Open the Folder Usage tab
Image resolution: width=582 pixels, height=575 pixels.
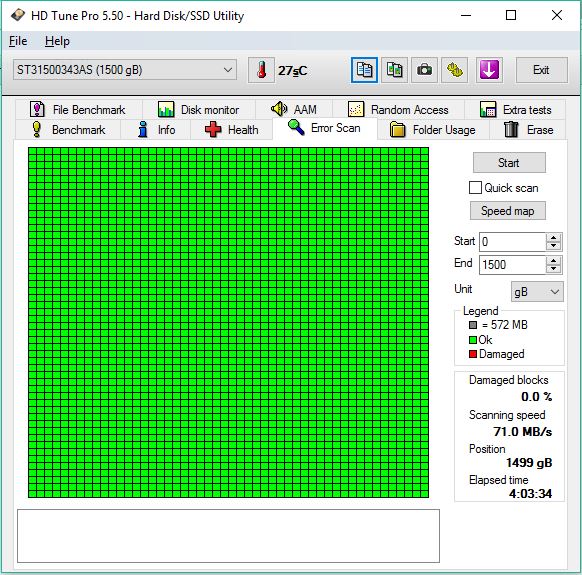433,130
